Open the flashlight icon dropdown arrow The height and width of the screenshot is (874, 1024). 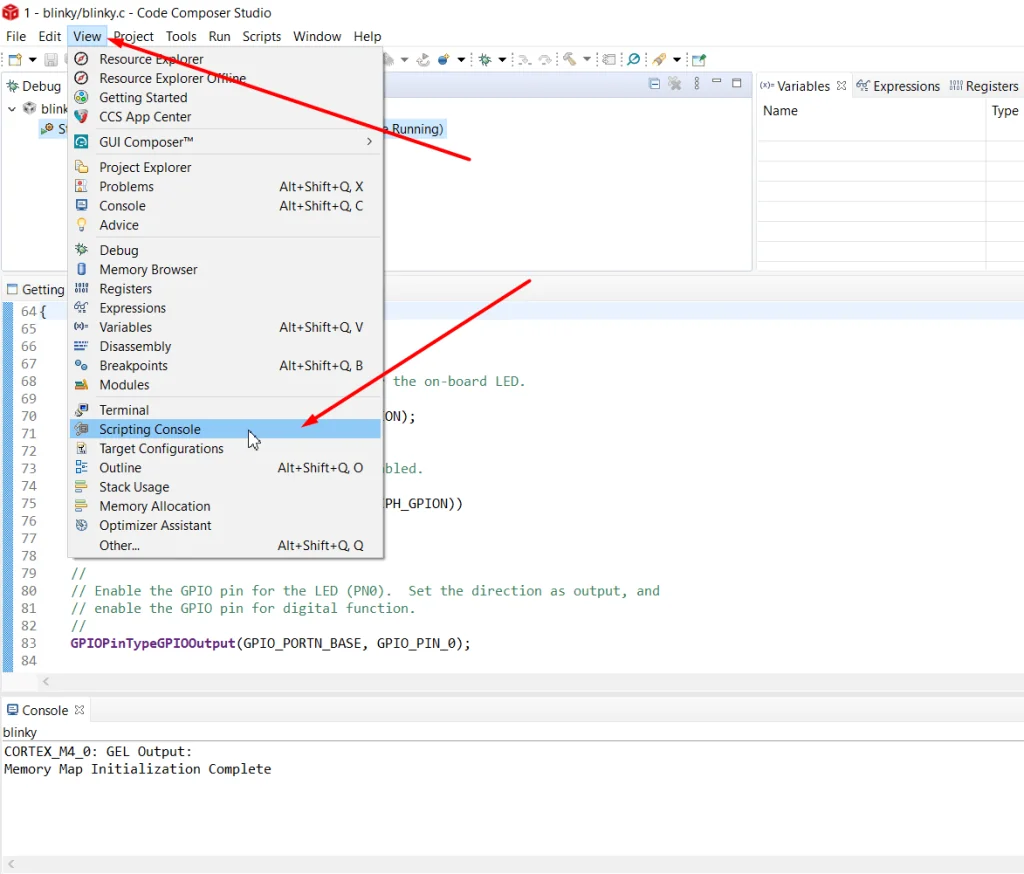click(x=677, y=59)
